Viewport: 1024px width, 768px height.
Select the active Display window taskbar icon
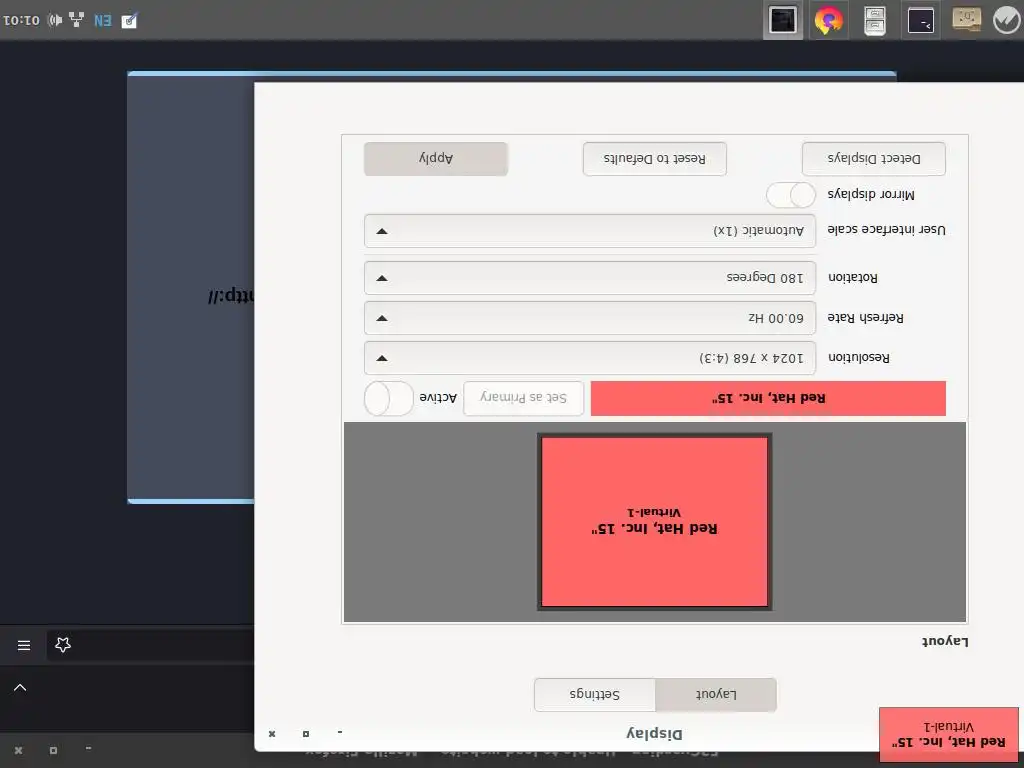783,20
